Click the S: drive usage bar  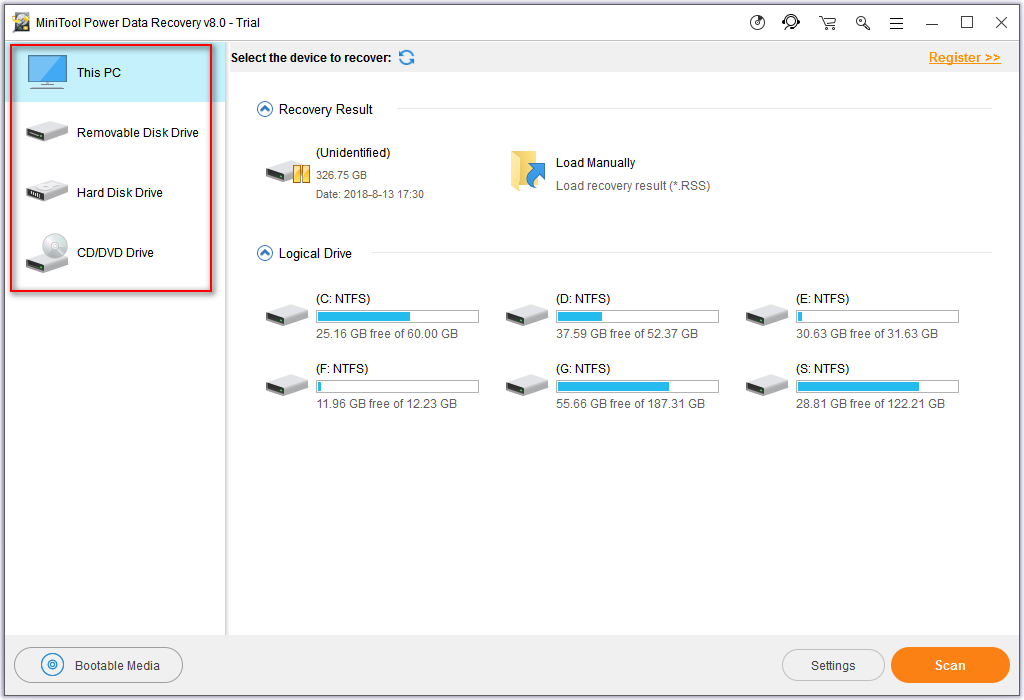tap(877, 387)
